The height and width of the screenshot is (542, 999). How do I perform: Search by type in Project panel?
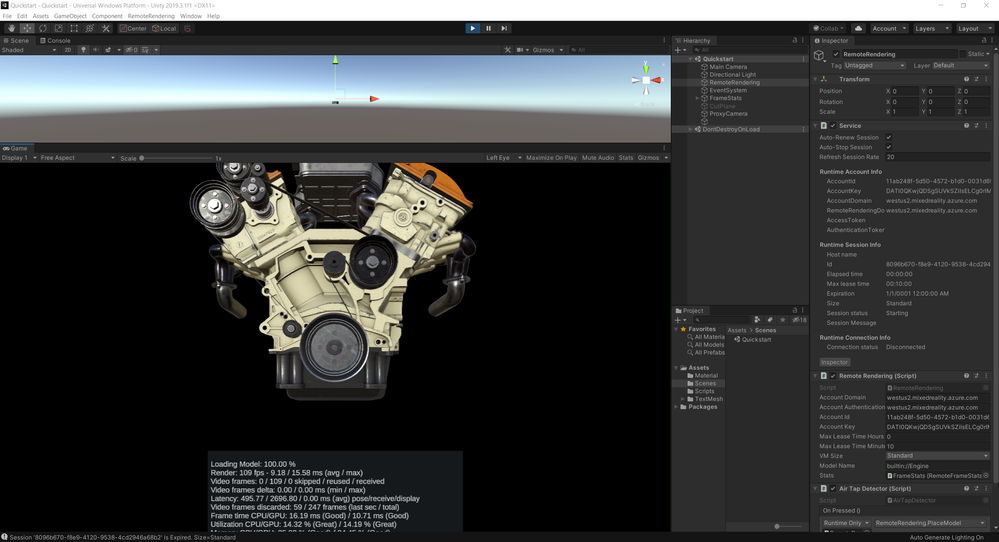tap(757, 320)
